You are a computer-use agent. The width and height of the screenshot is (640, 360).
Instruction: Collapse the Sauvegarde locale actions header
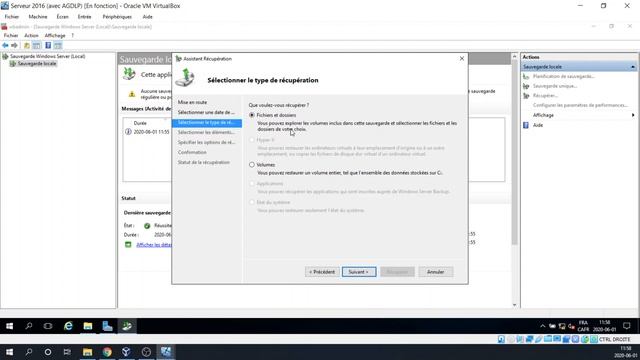[633, 67]
